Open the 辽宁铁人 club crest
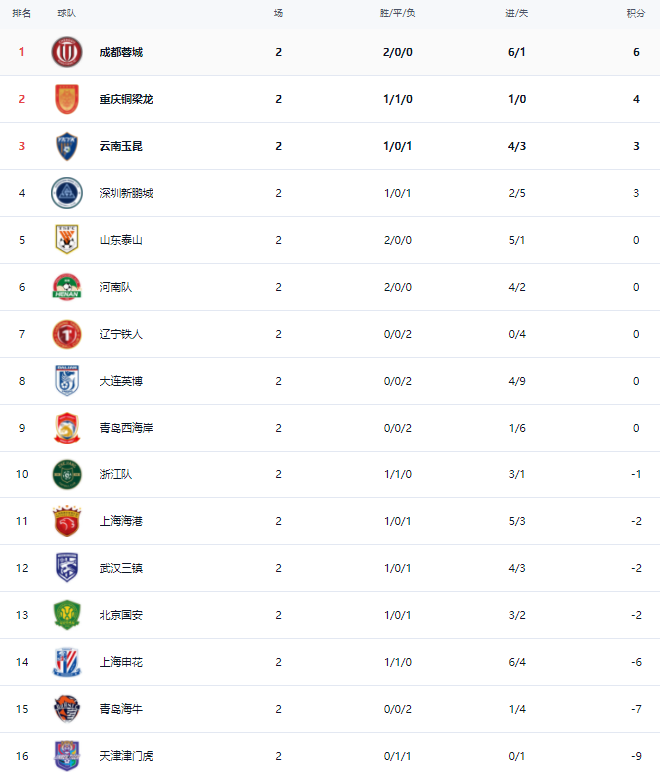Viewport: 660px width, 774px height. [x=67, y=334]
